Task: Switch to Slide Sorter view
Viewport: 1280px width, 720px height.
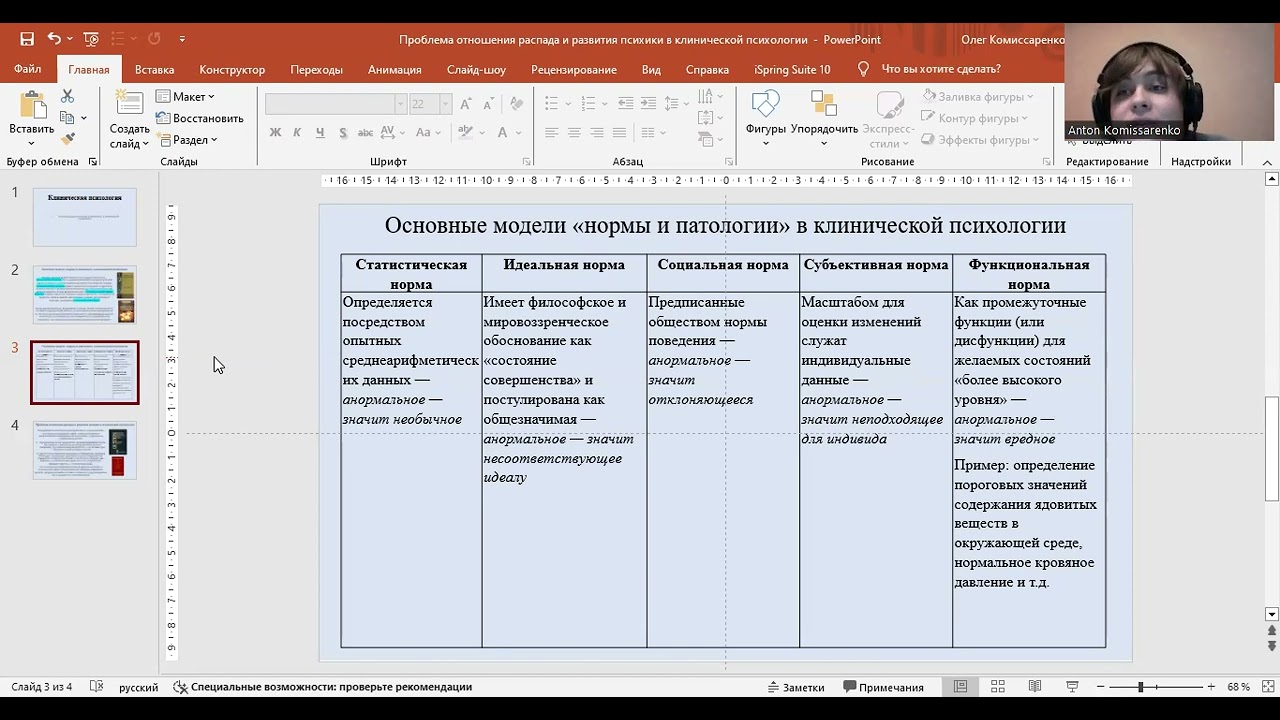Action: [997, 687]
